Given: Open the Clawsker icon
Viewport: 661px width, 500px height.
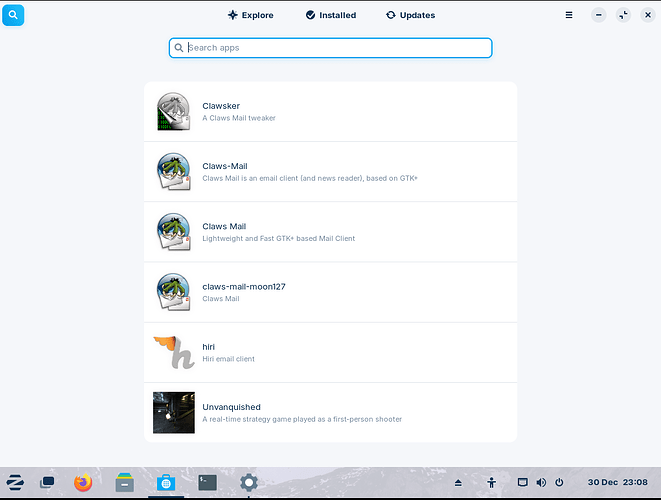Looking at the screenshot, I should click(174, 112).
